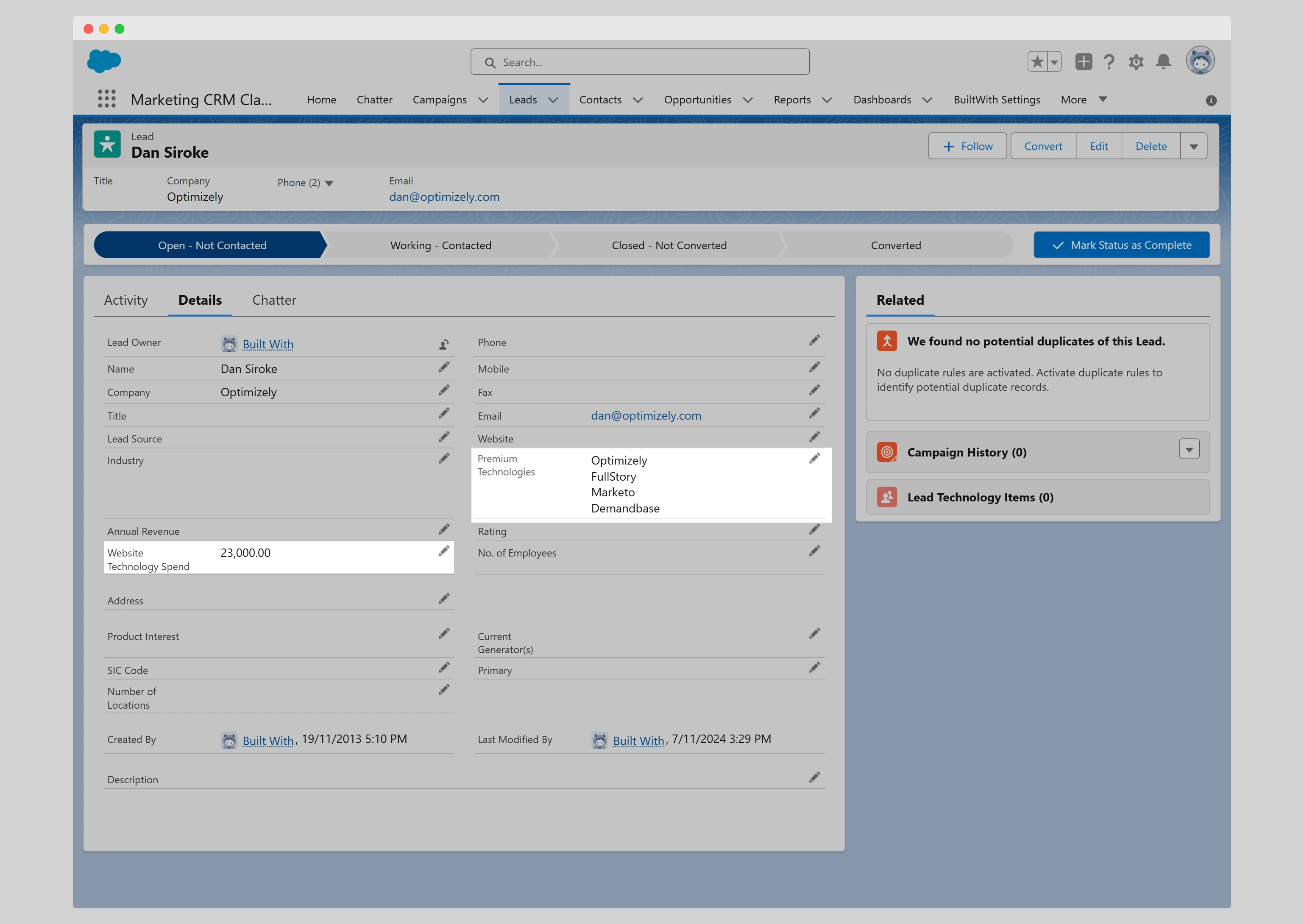The image size is (1304, 924).
Task: Select the Working - Contacted status stage
Action: [440, 245]
